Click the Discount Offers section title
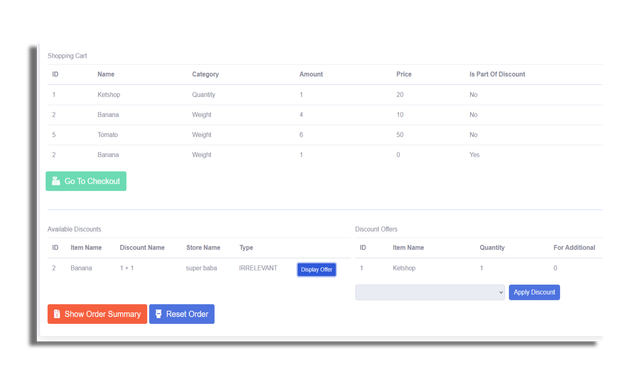The image size is (640, 384). 376,229
